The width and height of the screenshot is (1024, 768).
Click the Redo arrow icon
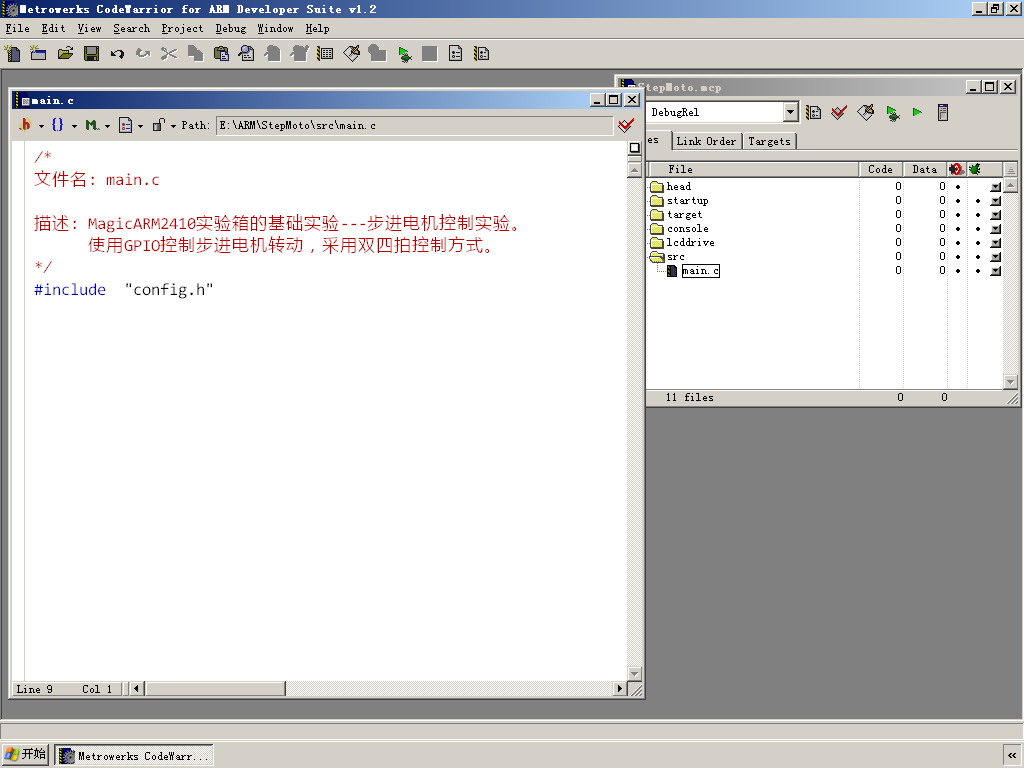click(143, 54)
